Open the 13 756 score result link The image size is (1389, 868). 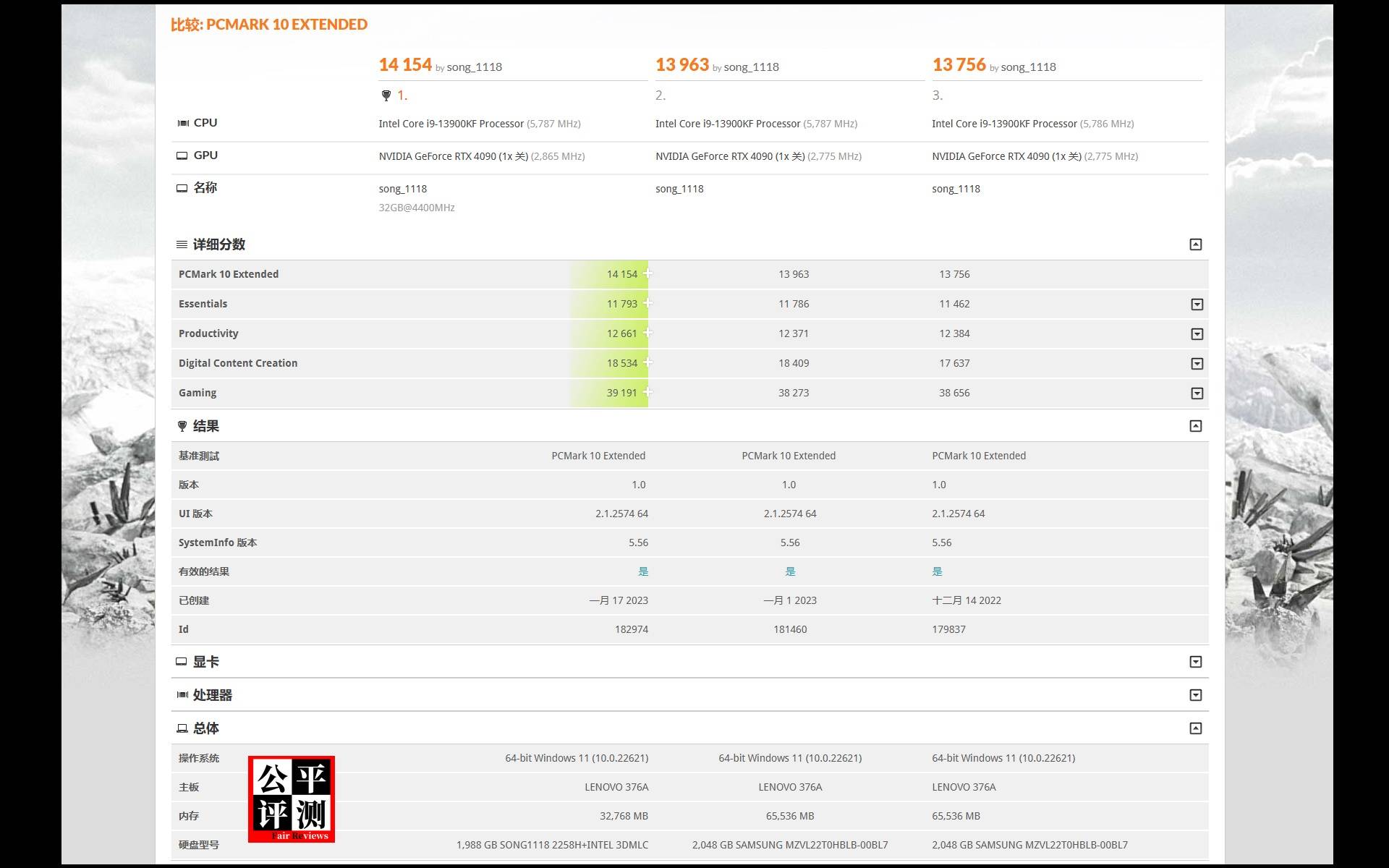959,65
